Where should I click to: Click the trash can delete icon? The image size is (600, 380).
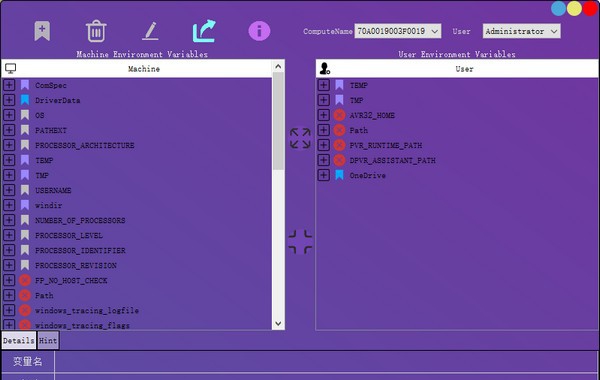point(96,31)
